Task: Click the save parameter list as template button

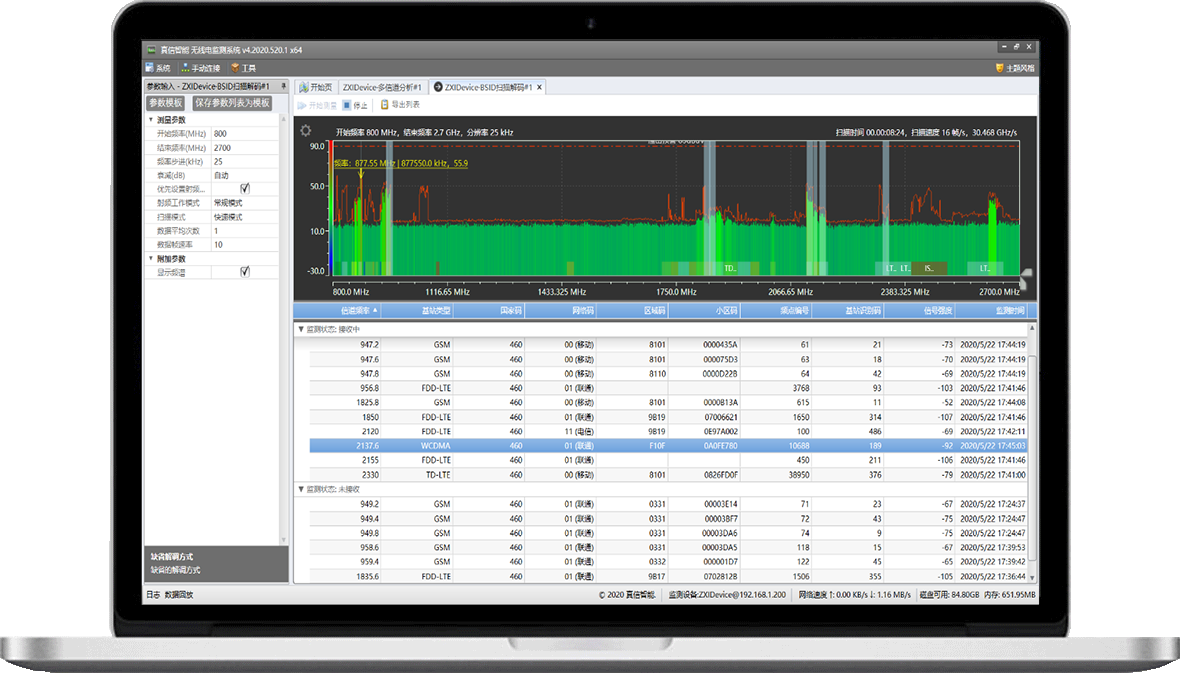Action: pyautogui.click(x=232, y=103)
